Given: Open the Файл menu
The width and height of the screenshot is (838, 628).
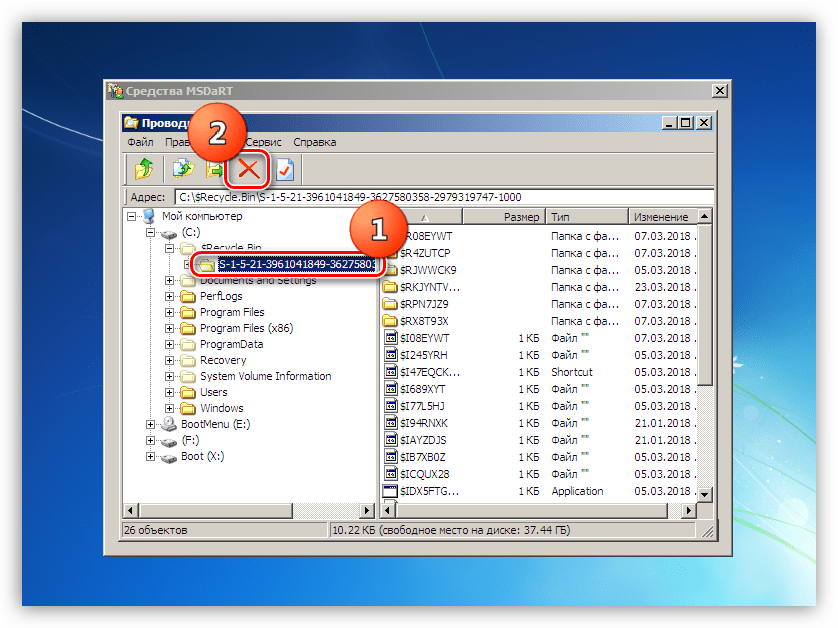Looking at the screenshot, I should click(x=140, y=143).
